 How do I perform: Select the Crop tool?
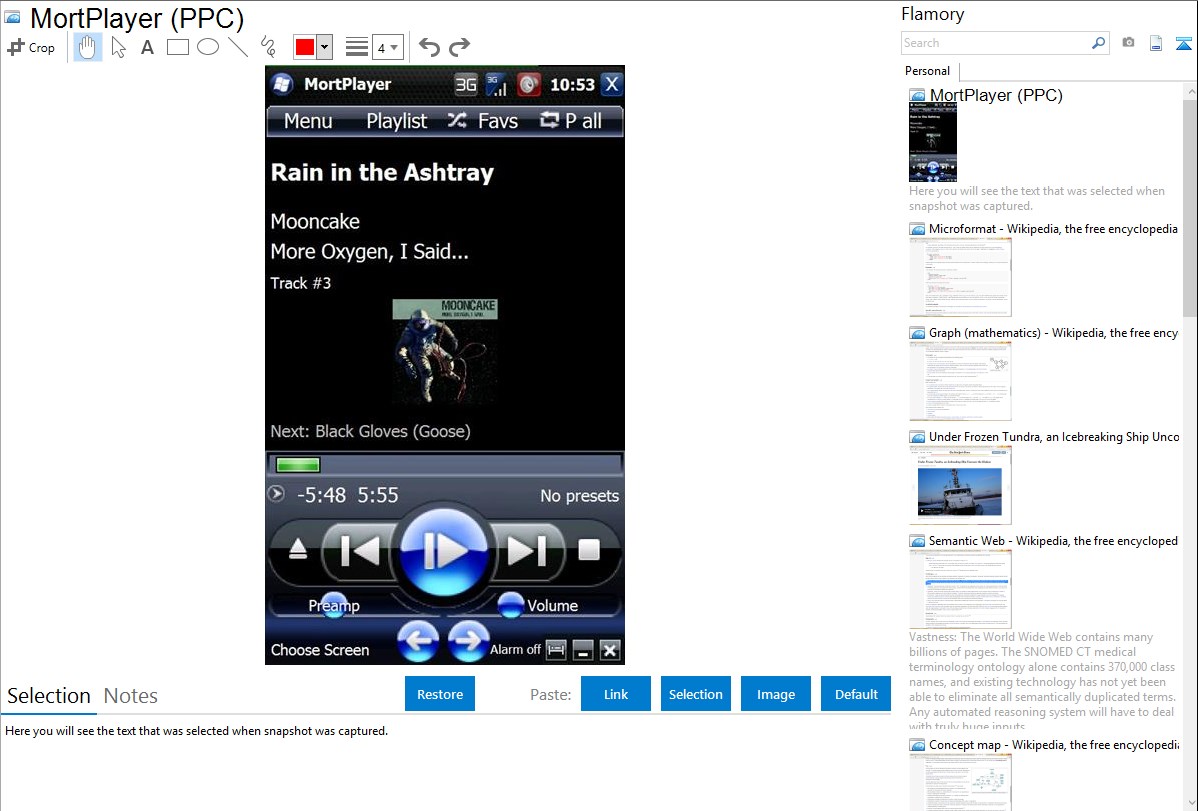31,47
